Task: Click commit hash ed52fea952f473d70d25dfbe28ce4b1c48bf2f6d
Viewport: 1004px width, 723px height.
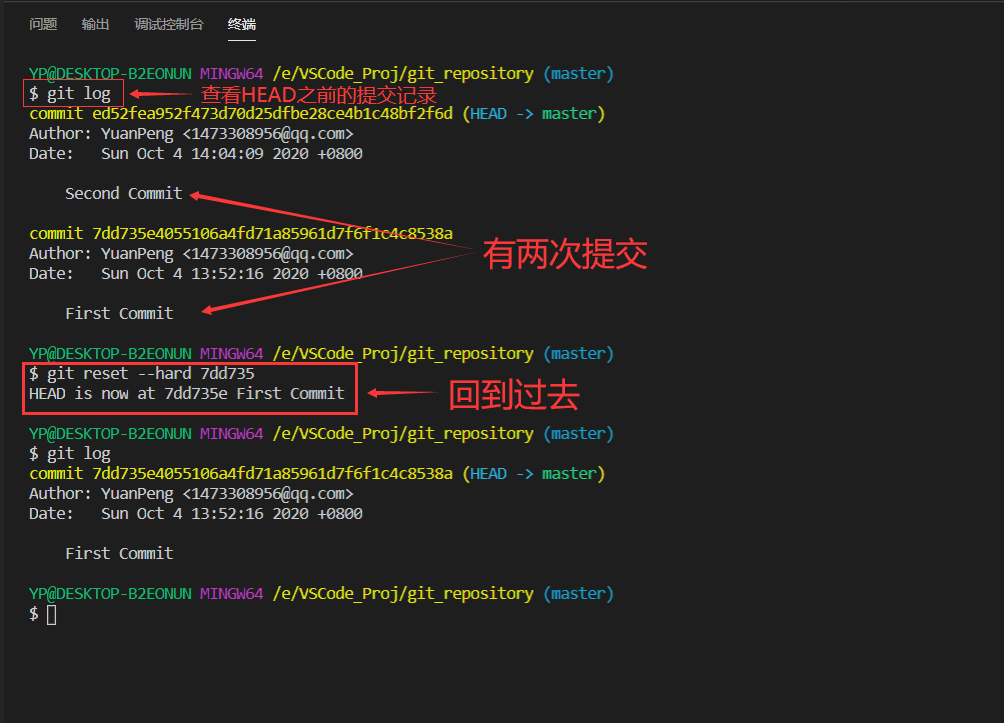Action: pos(272,114)
